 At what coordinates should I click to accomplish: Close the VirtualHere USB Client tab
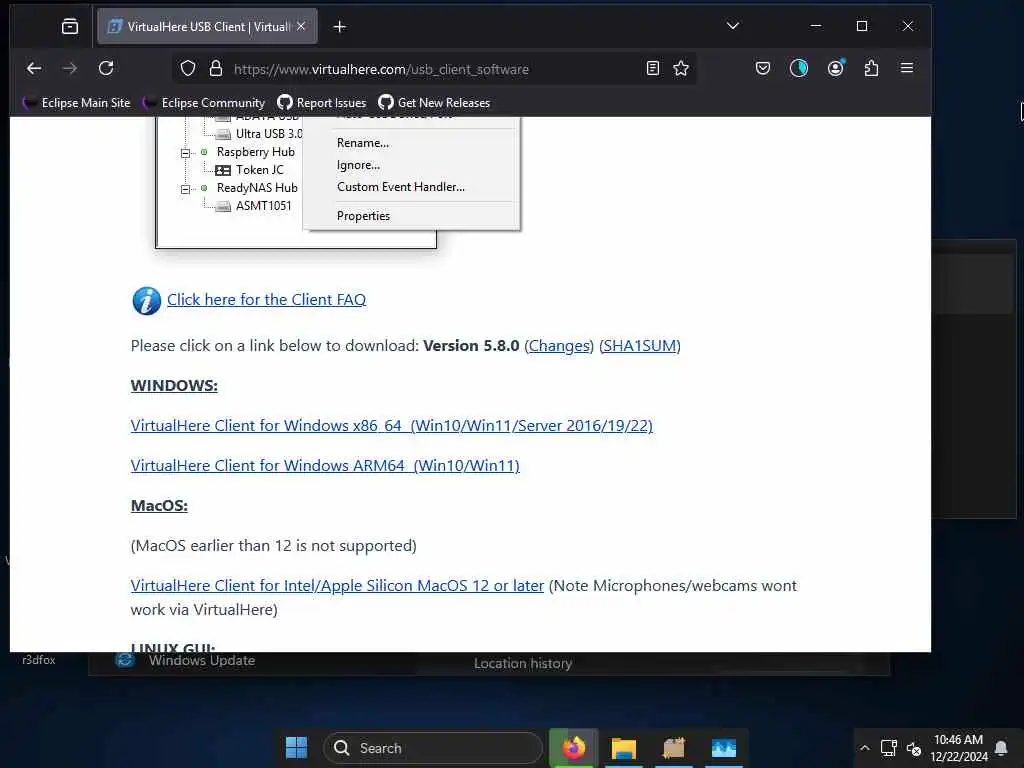click(x=301, y=26)
